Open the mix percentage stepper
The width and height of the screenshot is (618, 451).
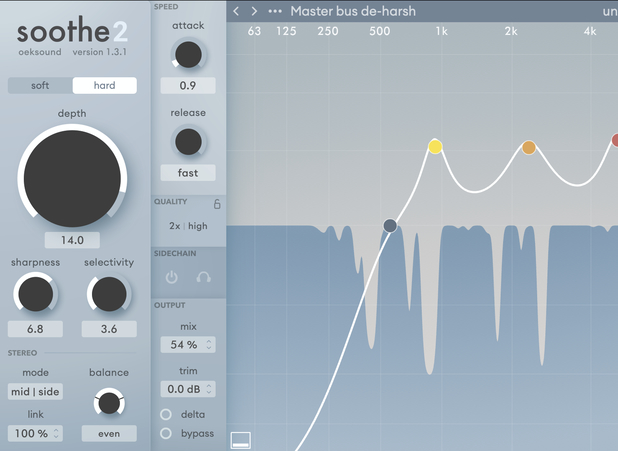[186, 345]
